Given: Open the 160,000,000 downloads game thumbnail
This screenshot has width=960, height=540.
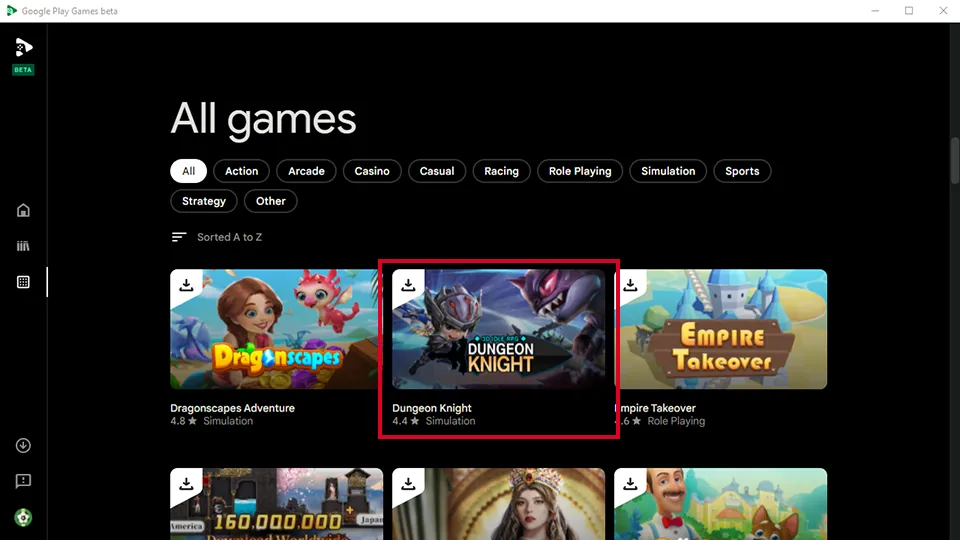Looking at the screenshot, I should point(277,504).
